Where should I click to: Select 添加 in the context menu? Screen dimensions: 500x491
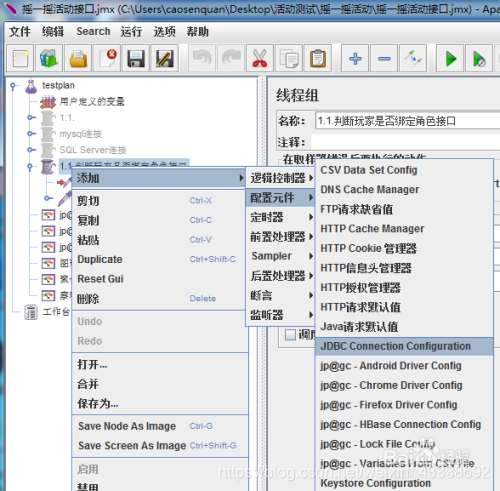pos(159,178)
